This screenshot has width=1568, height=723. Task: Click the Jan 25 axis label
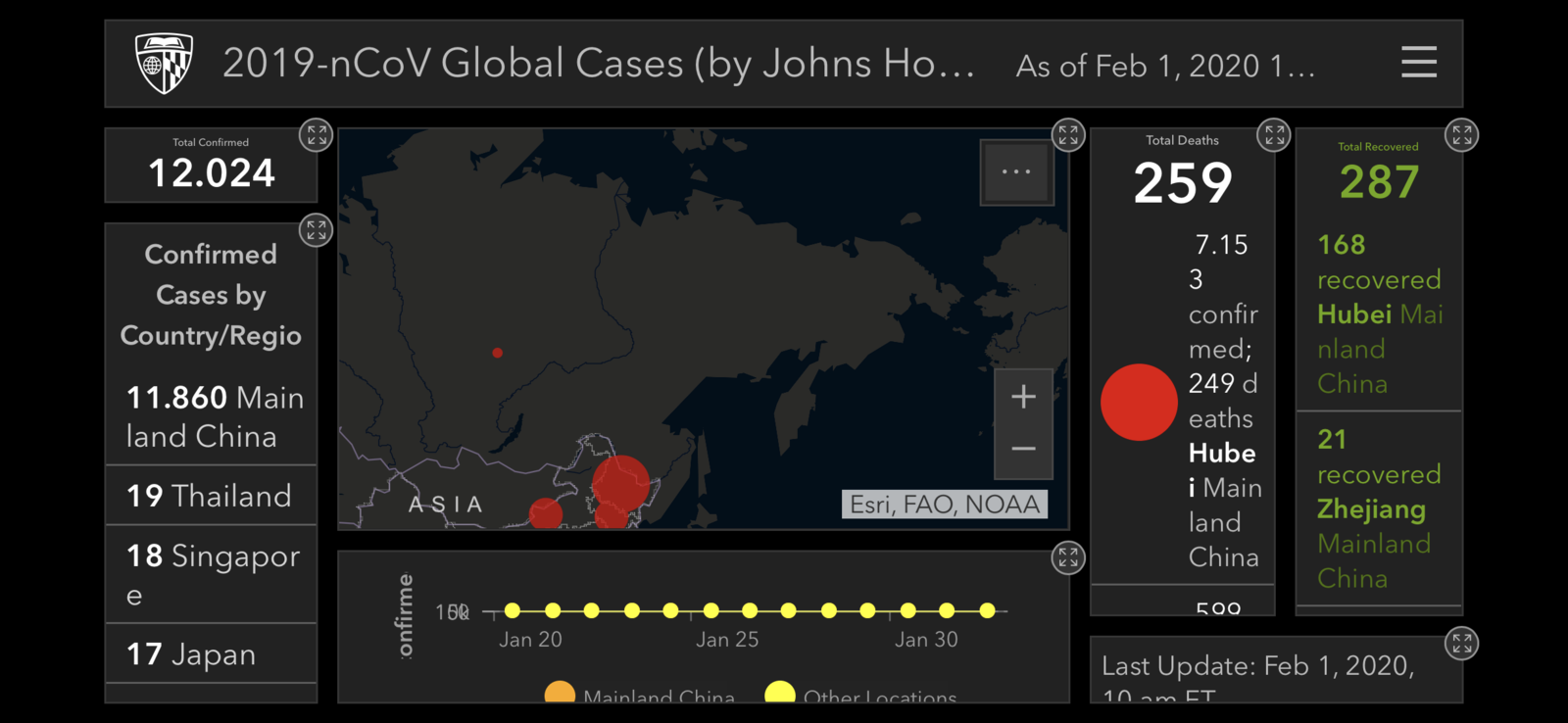tap(727, 640)
